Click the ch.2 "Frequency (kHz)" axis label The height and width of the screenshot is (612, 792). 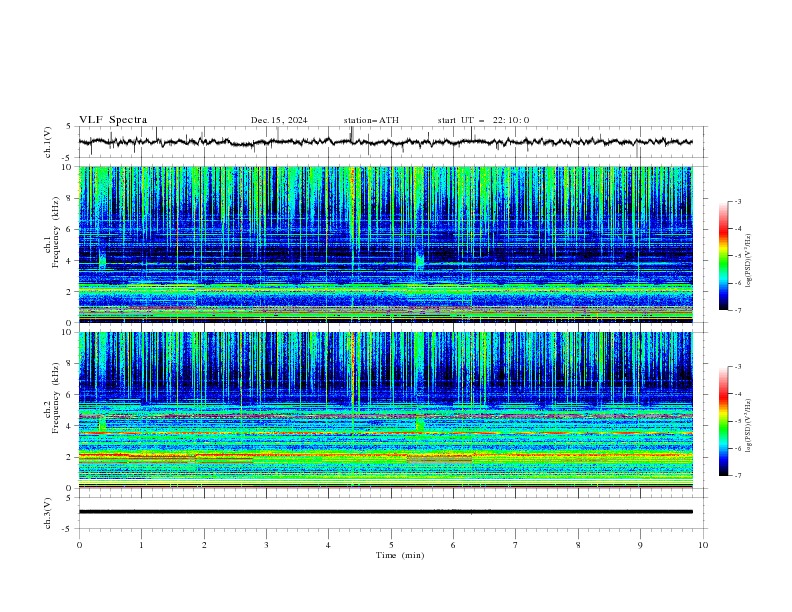[x=56, y=398]
